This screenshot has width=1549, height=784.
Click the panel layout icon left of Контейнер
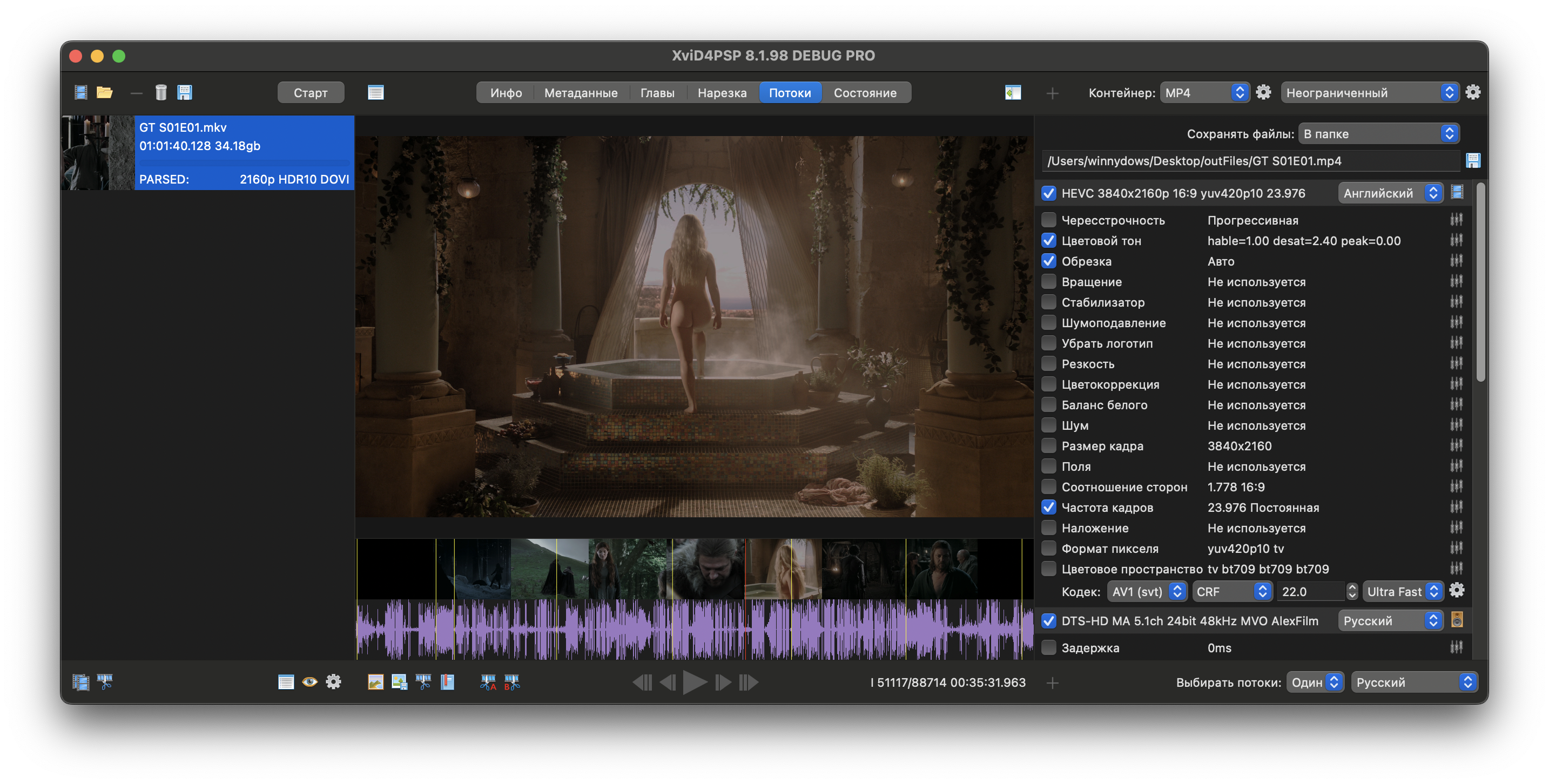1013,92
